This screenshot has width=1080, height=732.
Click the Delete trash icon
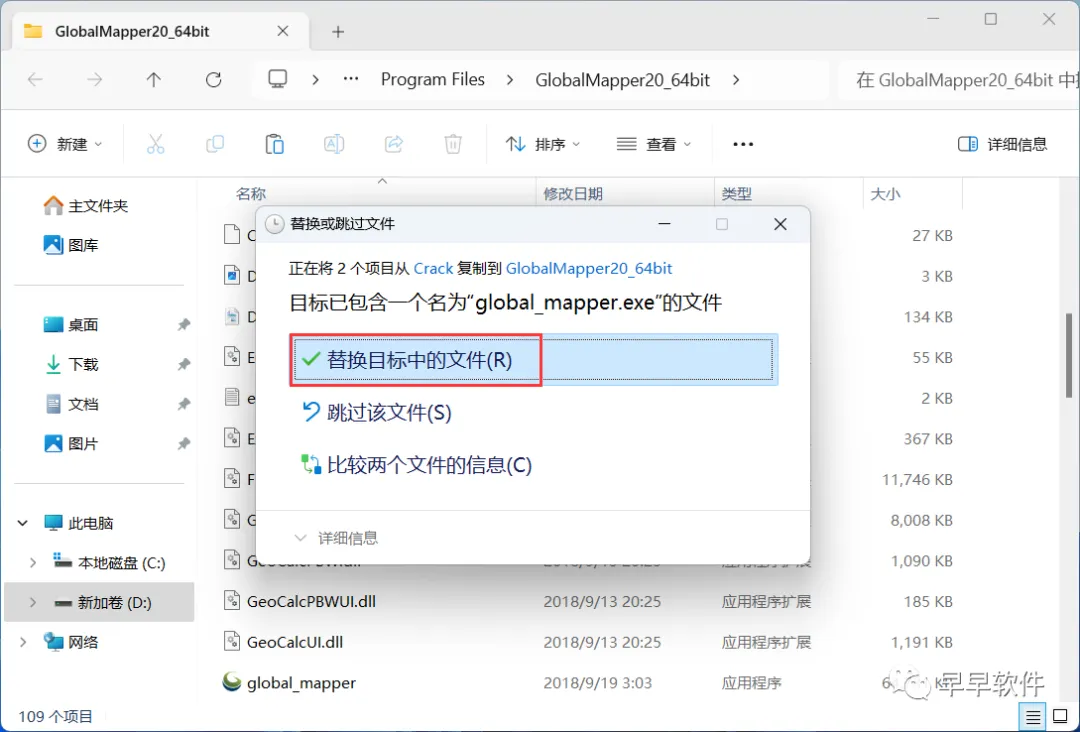[x=453, y=144]
